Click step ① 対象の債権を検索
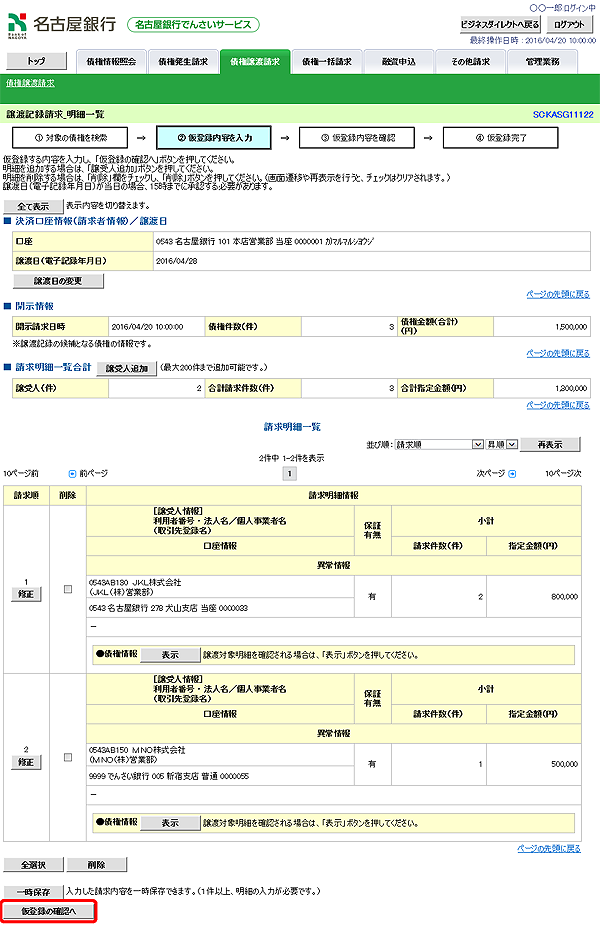 (70, 138)
